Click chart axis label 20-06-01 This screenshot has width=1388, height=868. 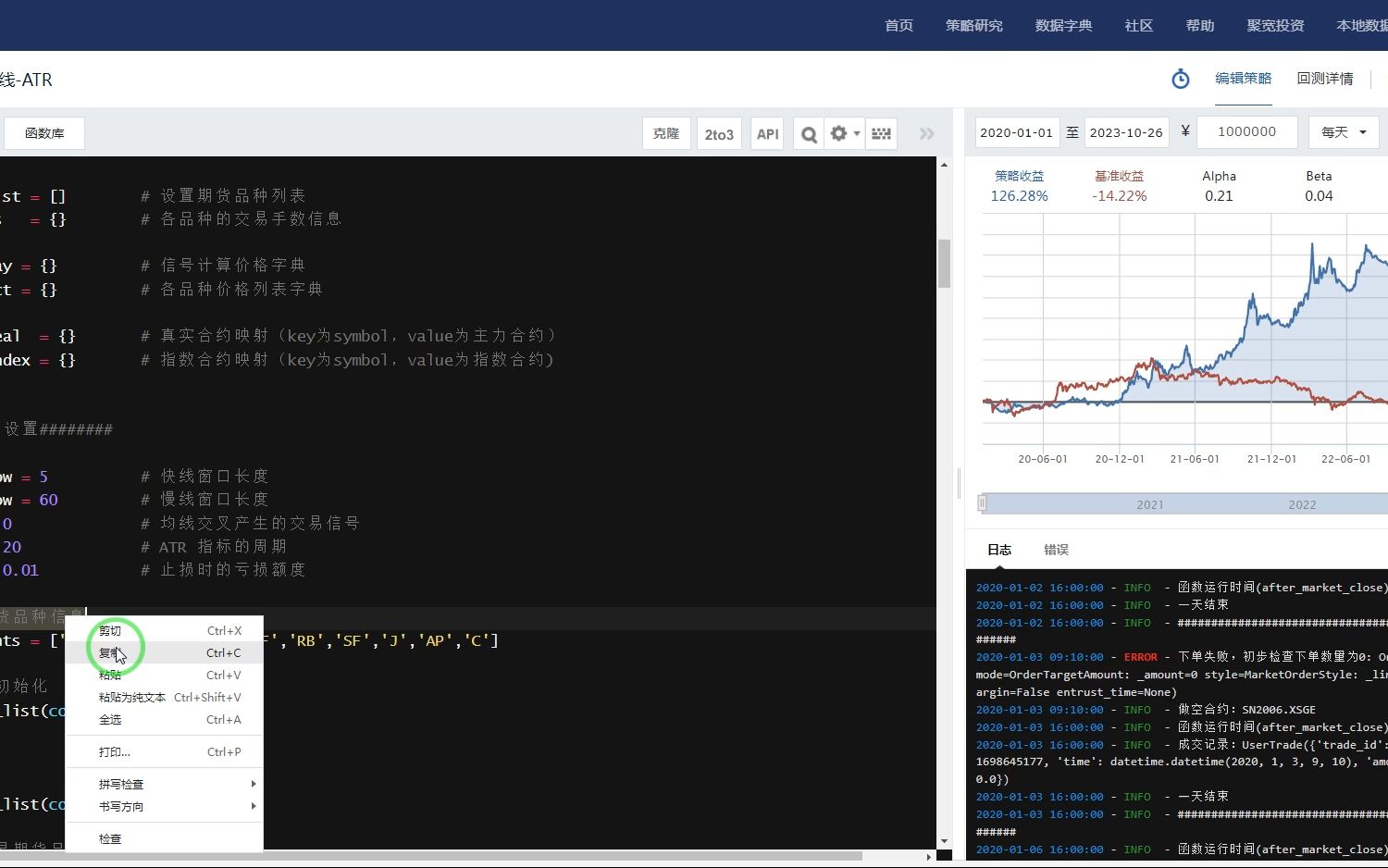point(1042,459)
